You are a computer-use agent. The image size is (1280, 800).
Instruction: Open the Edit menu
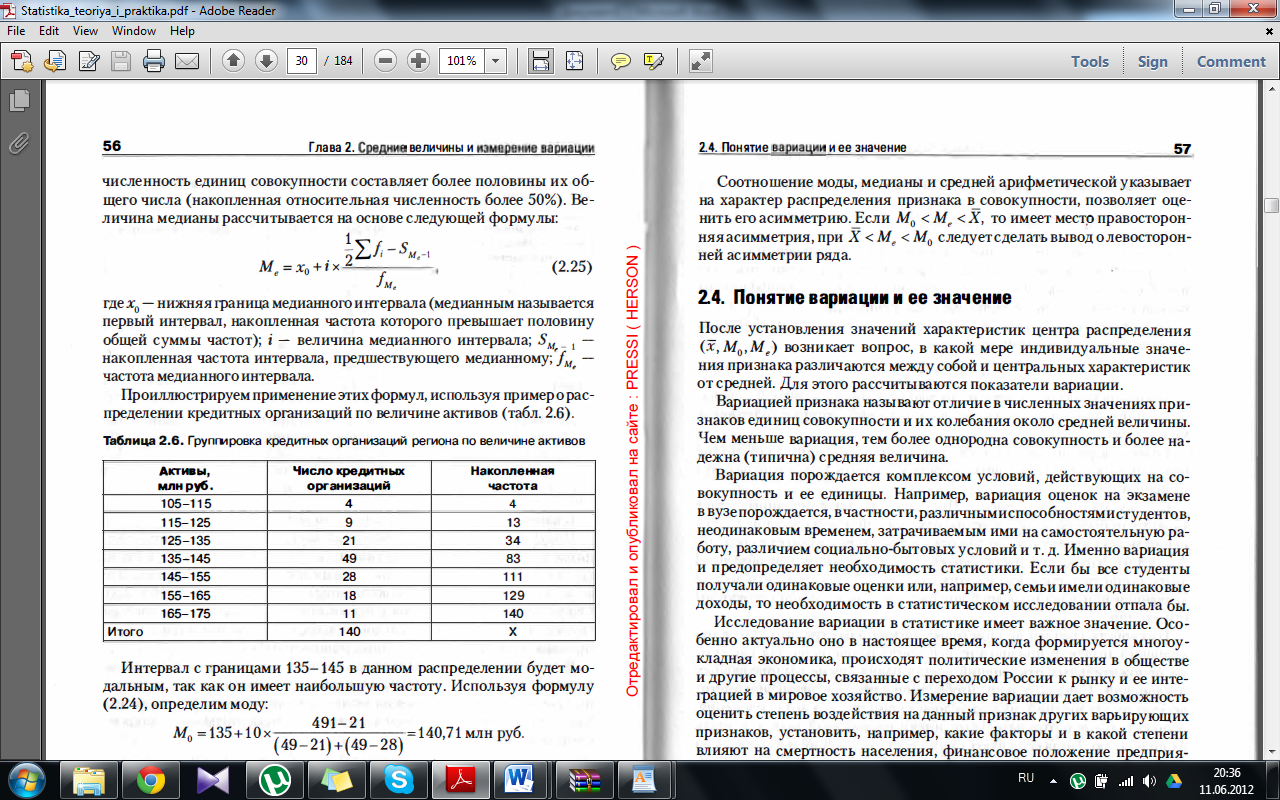[49, 31]
